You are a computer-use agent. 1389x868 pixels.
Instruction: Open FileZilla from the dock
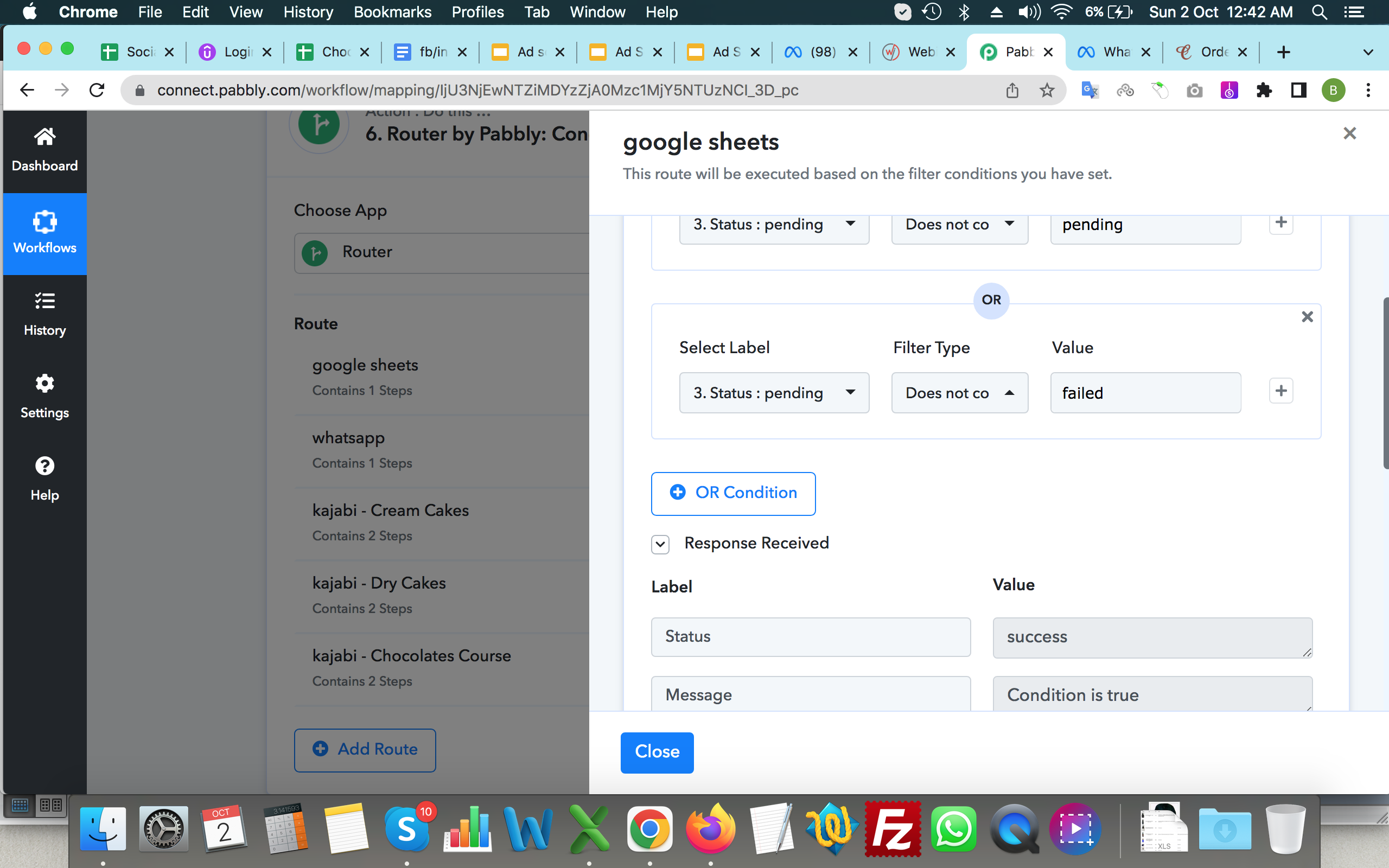click(x=893, y=829)
